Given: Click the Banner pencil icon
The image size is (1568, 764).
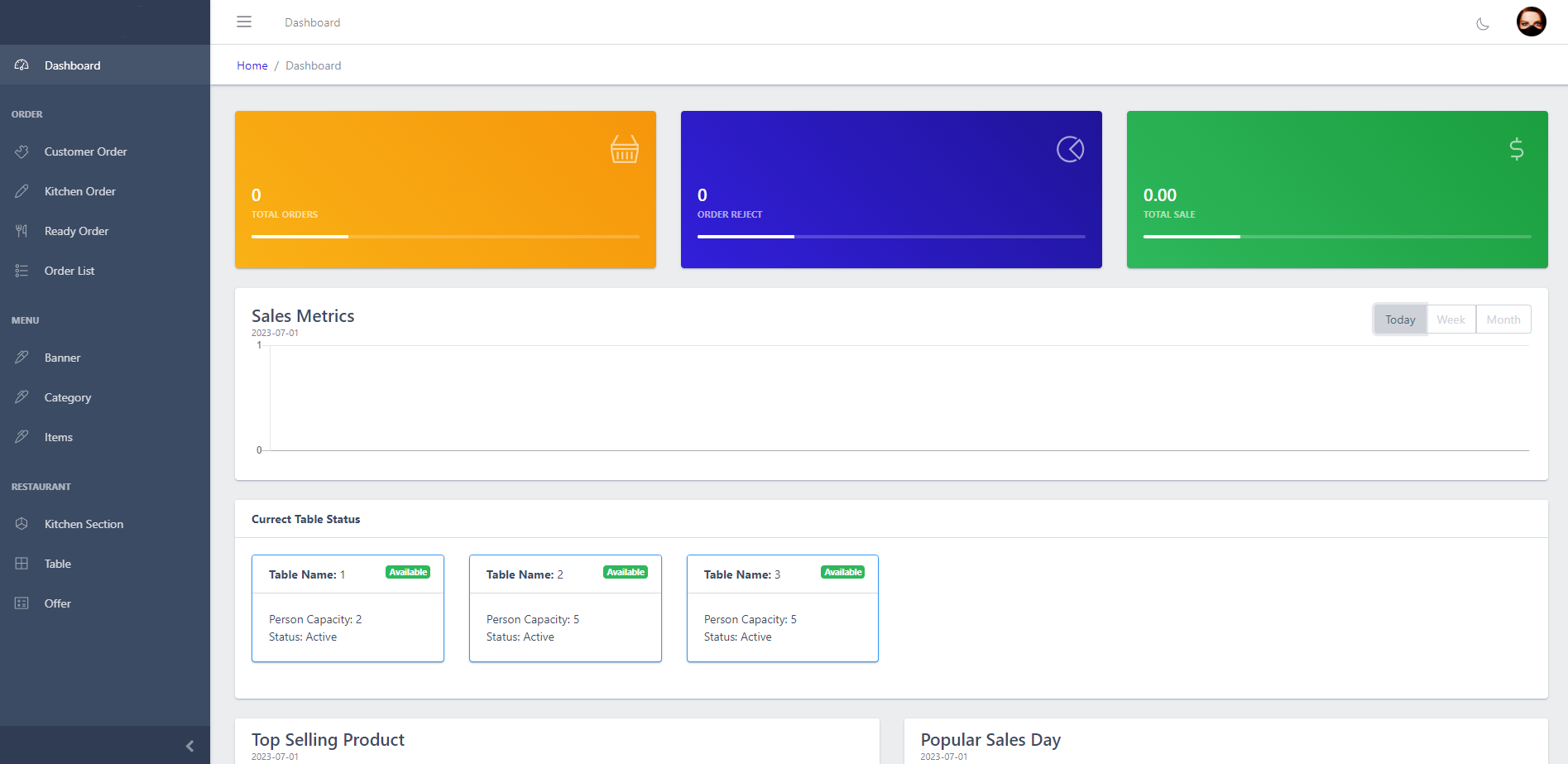Looking at the screenshot, I should tap(22, 358).
